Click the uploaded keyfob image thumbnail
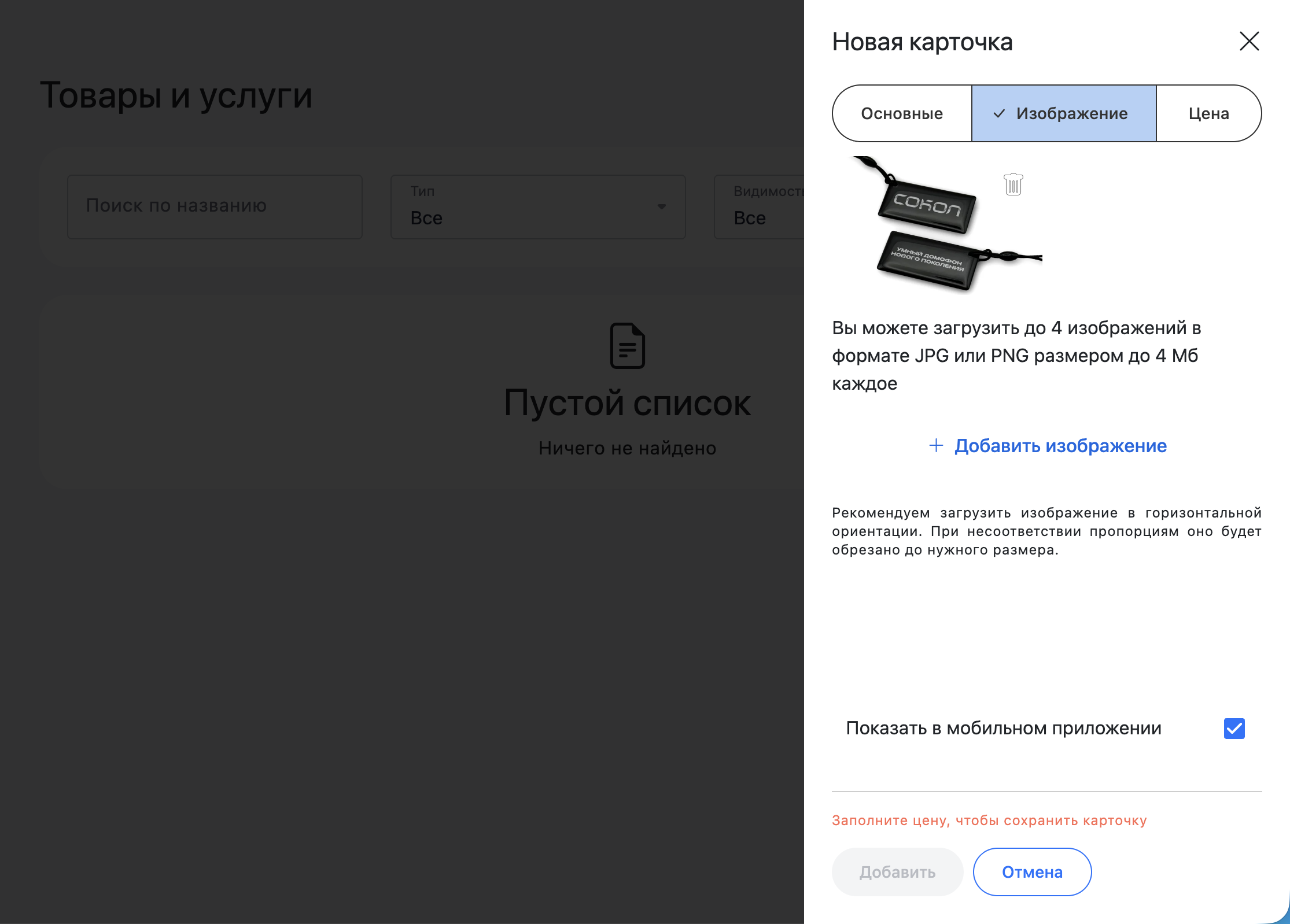This screenshot has height=924, width=1290. coord(937,224)
